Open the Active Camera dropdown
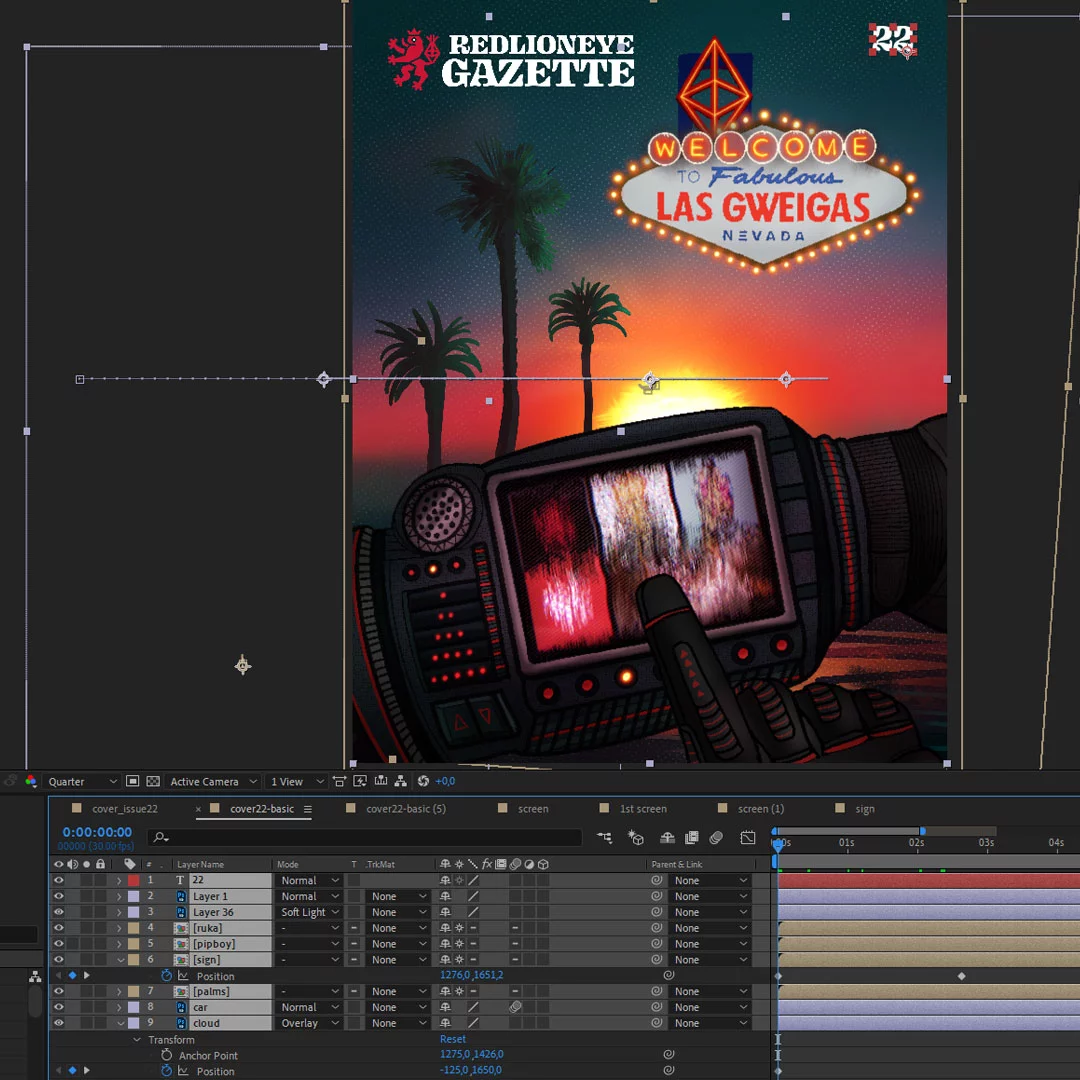The image size is (1080, 1080). 213,782
